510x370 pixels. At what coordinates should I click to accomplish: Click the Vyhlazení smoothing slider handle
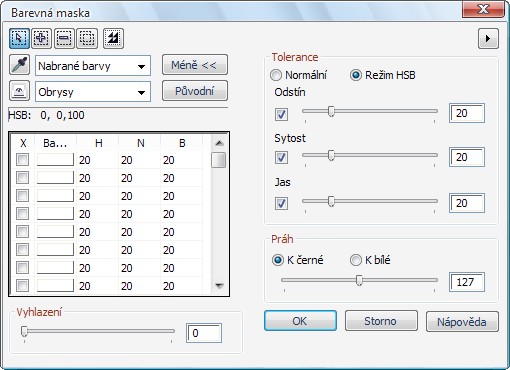24,331
